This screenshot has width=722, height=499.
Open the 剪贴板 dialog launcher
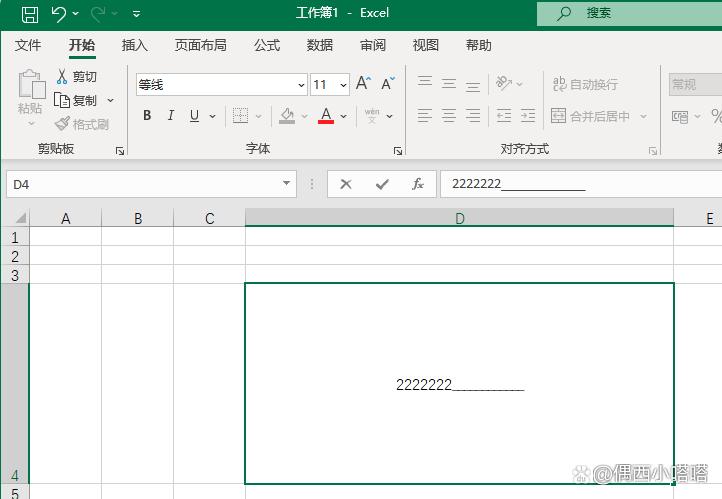pyautogui.click(x=120, y=151)
